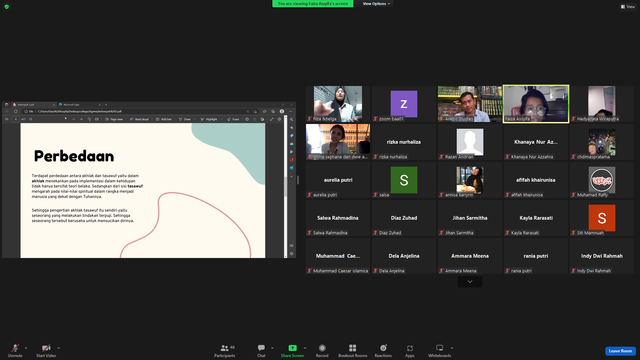Expand chat options caret beside Chat

(272, 348)
